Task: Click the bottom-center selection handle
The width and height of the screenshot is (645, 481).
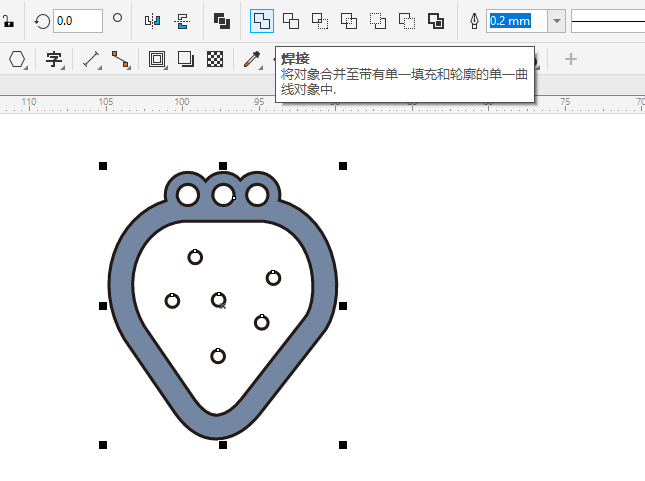Action: point(223,445)
